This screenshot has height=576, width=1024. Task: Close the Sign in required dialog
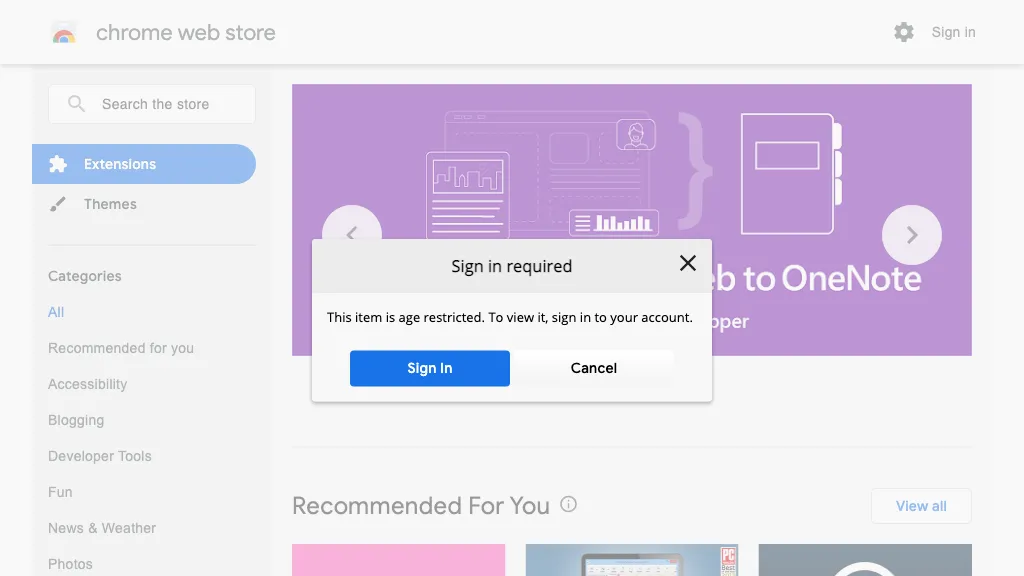coord(688,263)
